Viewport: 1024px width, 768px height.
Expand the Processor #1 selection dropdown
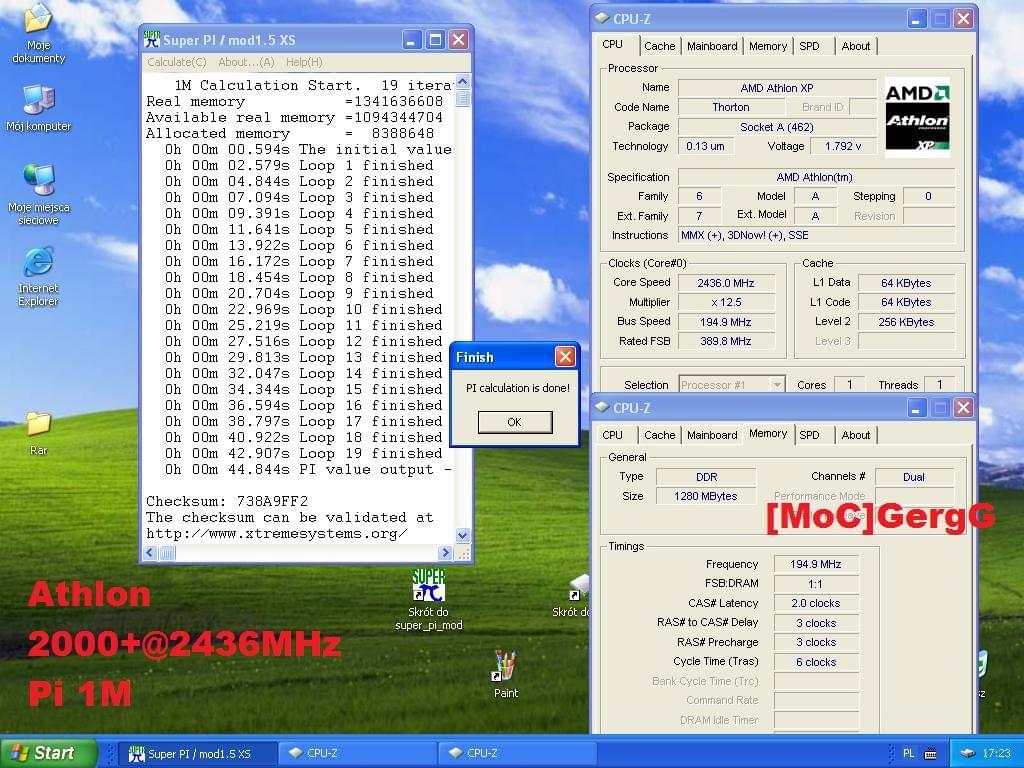(x=776, y=385)
